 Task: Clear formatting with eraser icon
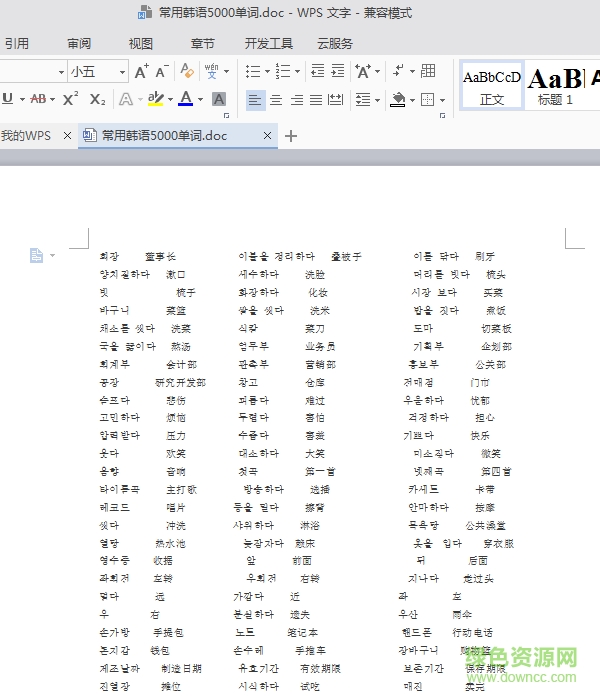(x=187, y=71)
